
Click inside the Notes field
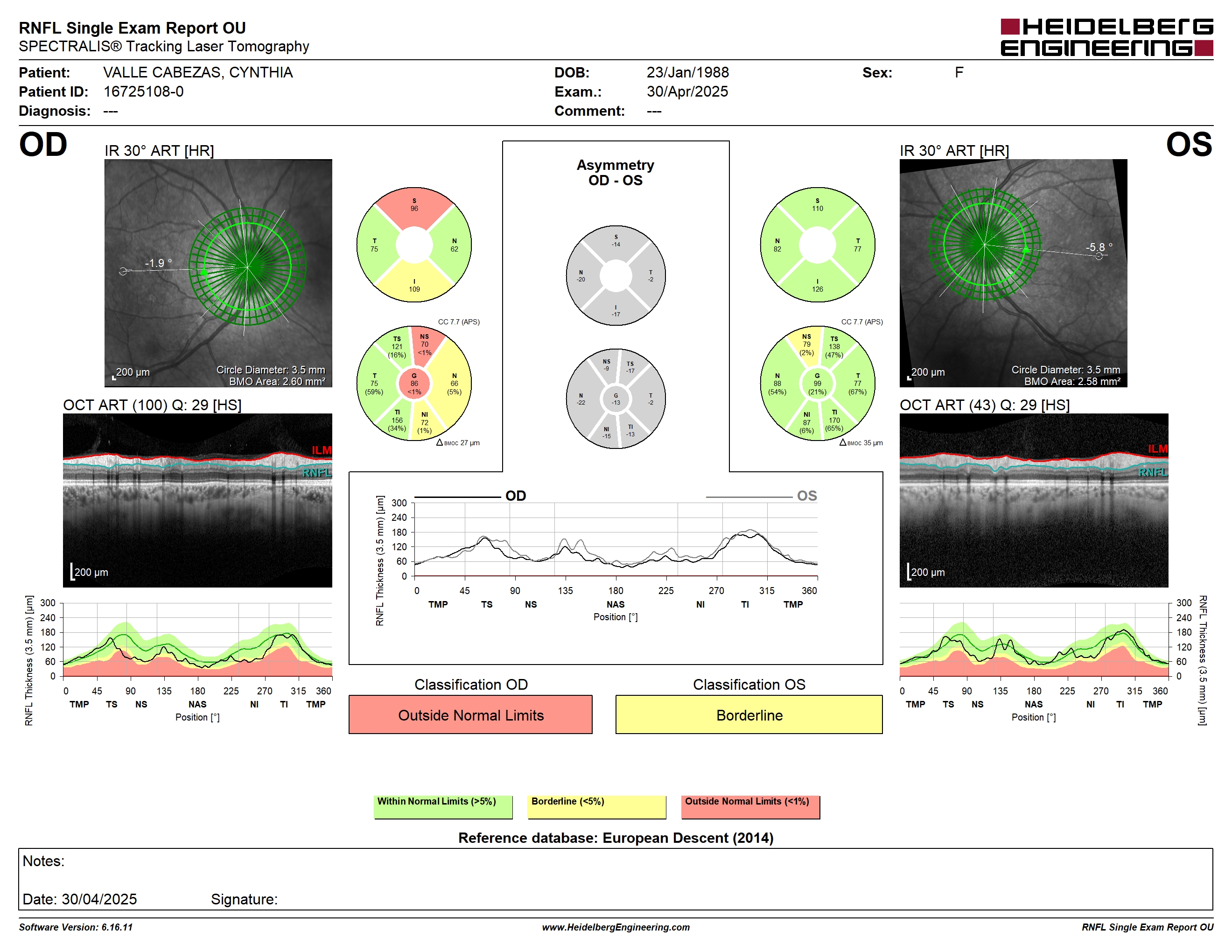(616, 879)
